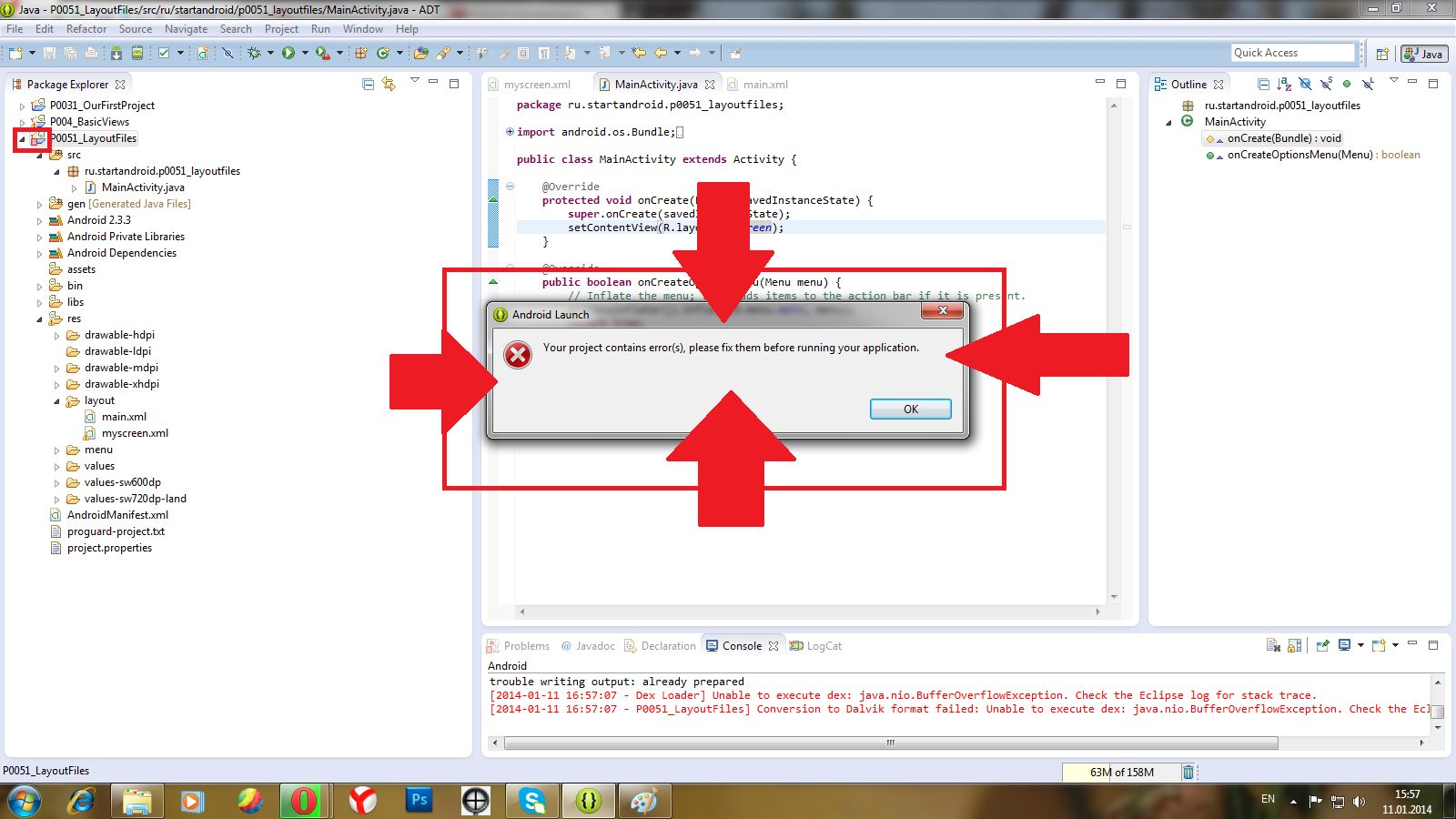Click the console horizontal scrollbar

click(x=891, y=743)
